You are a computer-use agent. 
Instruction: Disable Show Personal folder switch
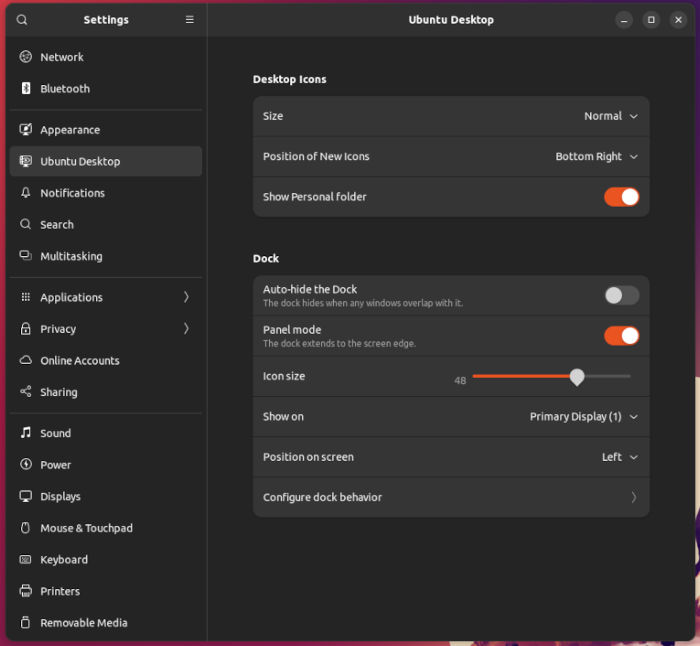tap(621, 197)
